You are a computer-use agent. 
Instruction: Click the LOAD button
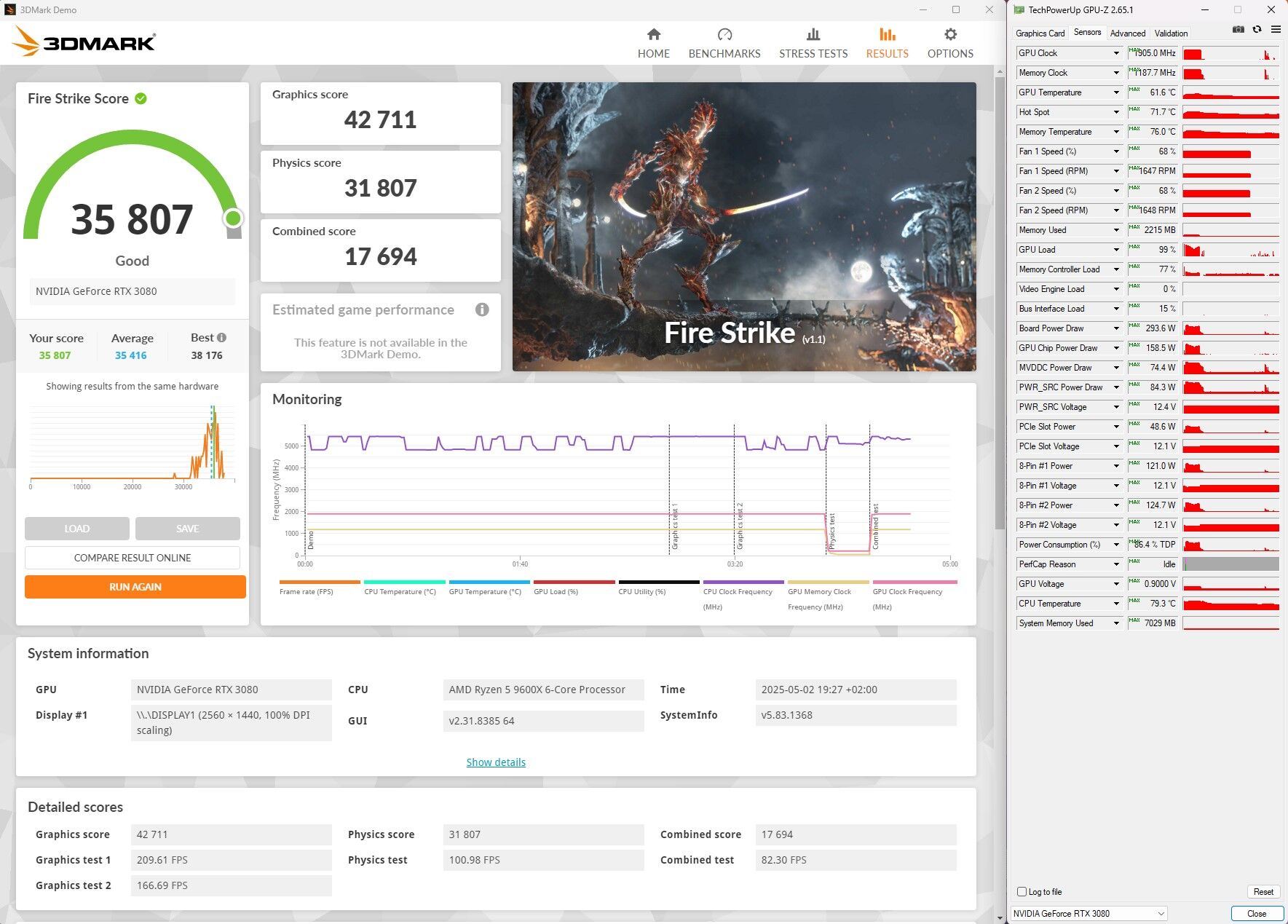(x=77, y=529)
